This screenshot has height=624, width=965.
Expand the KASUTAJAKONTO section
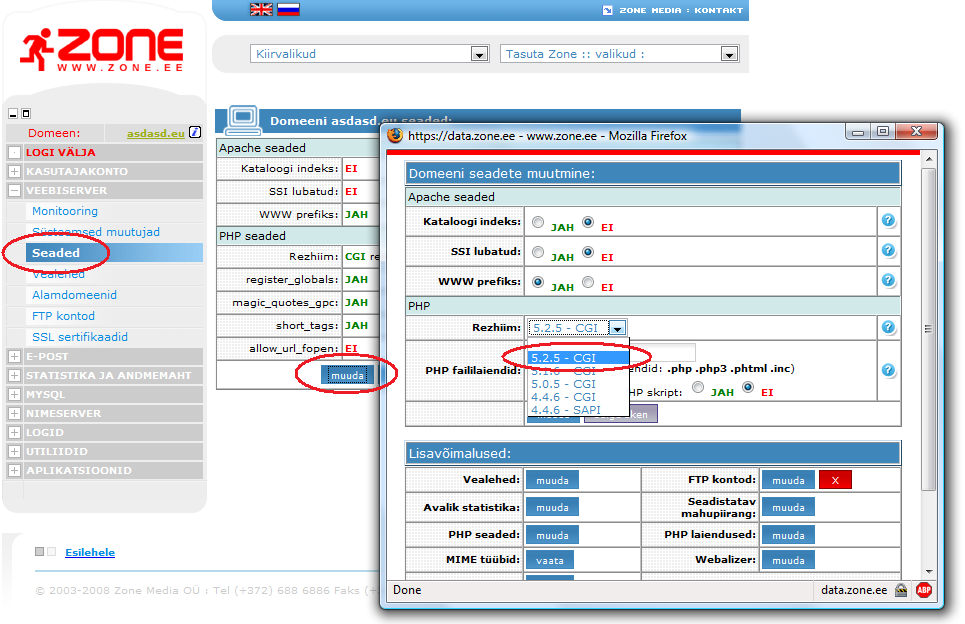click(14, 171)
